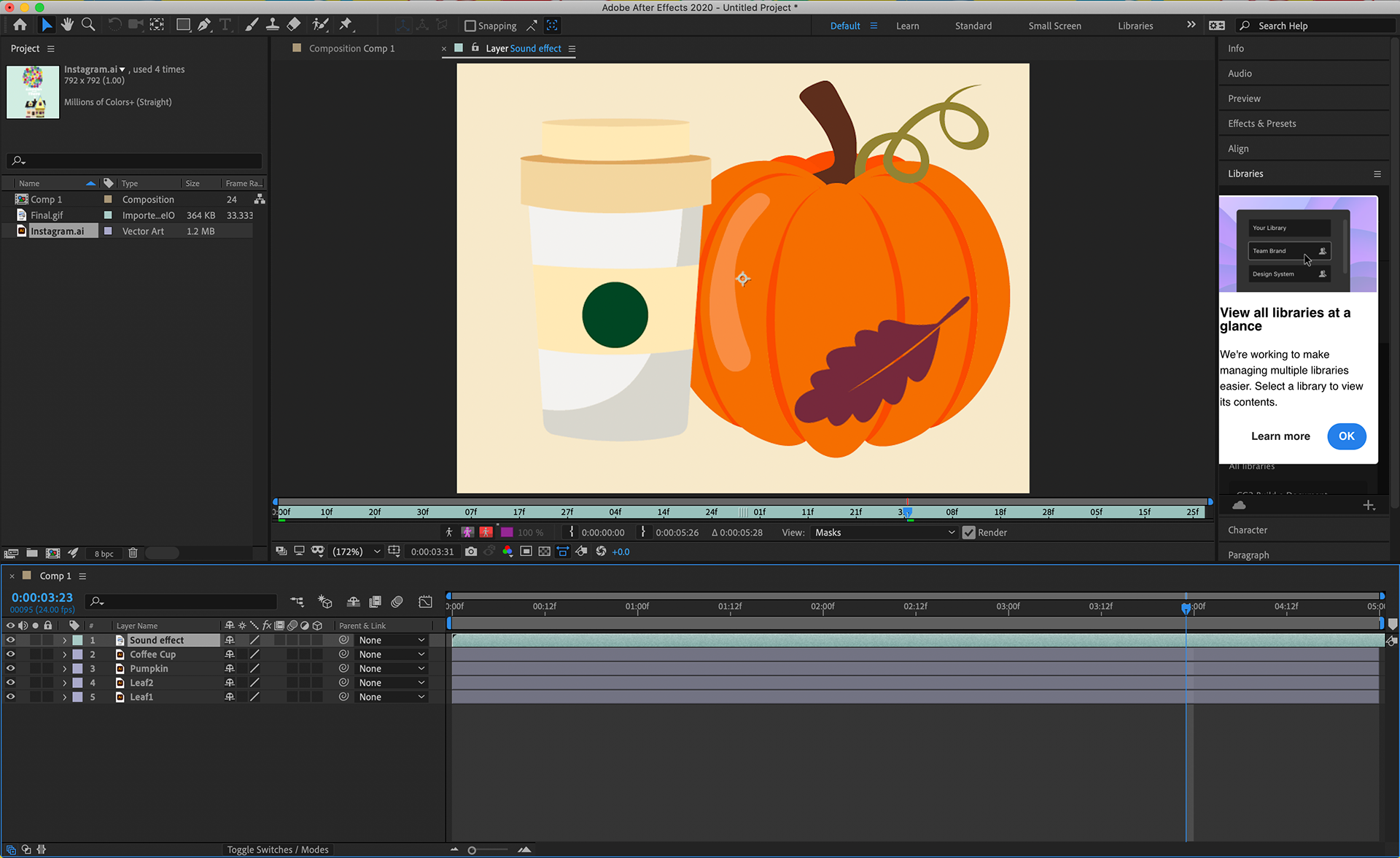Toggle transparency grid in viewer

pos(544,552)
